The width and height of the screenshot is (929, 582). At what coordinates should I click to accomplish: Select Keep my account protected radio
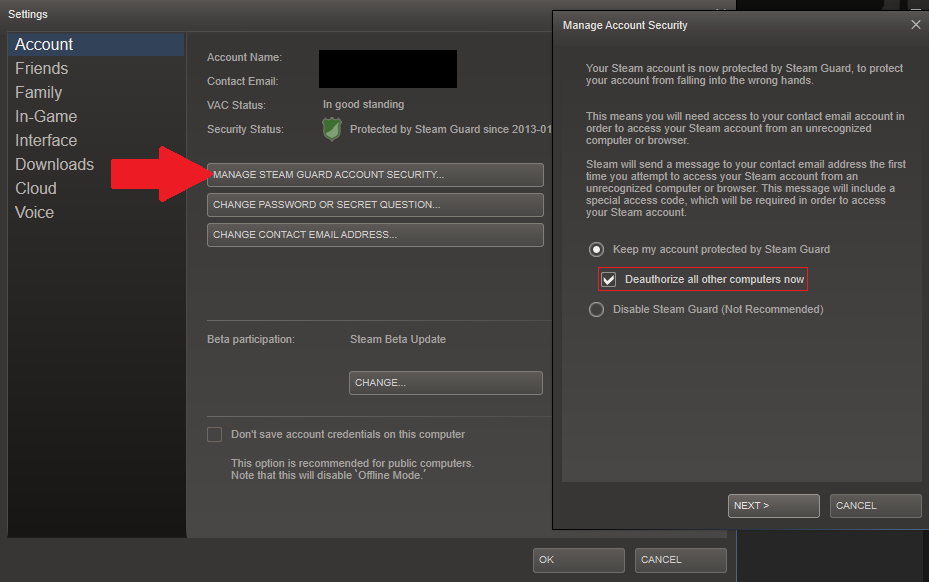pos(596,250)
